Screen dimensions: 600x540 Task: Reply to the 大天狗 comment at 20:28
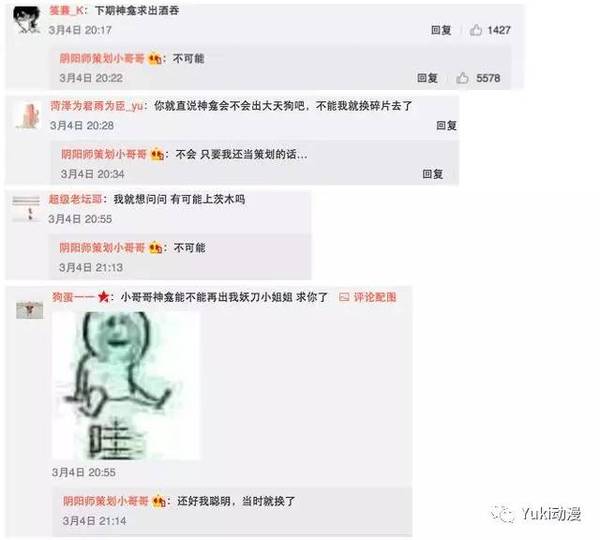click(x=446, y=125)
